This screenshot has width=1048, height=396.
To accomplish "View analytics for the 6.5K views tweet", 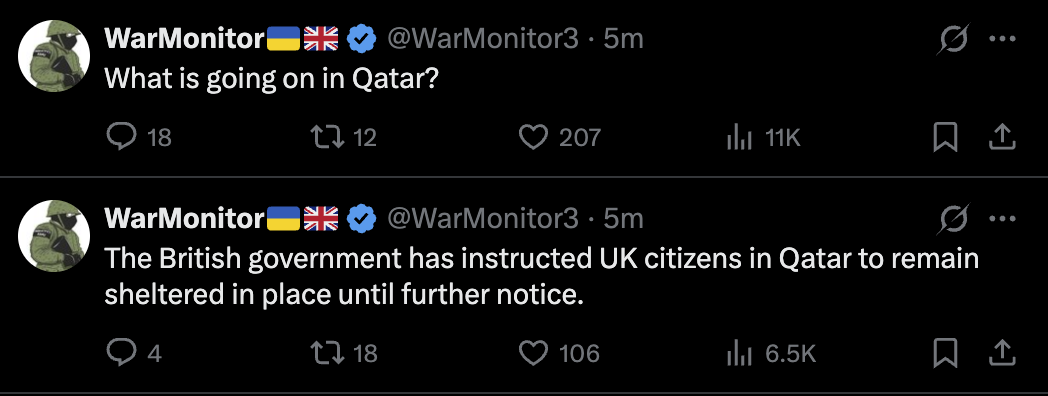I will (739, 353).
